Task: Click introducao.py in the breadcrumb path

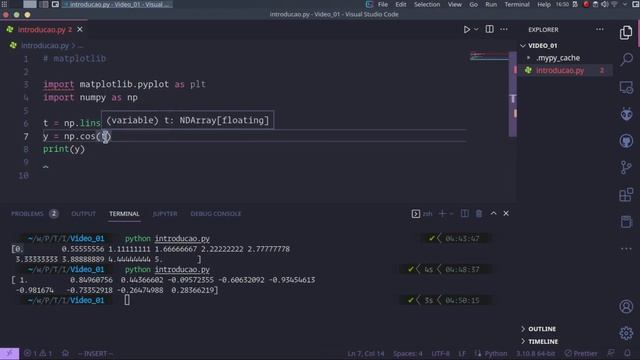Action: 45,45
